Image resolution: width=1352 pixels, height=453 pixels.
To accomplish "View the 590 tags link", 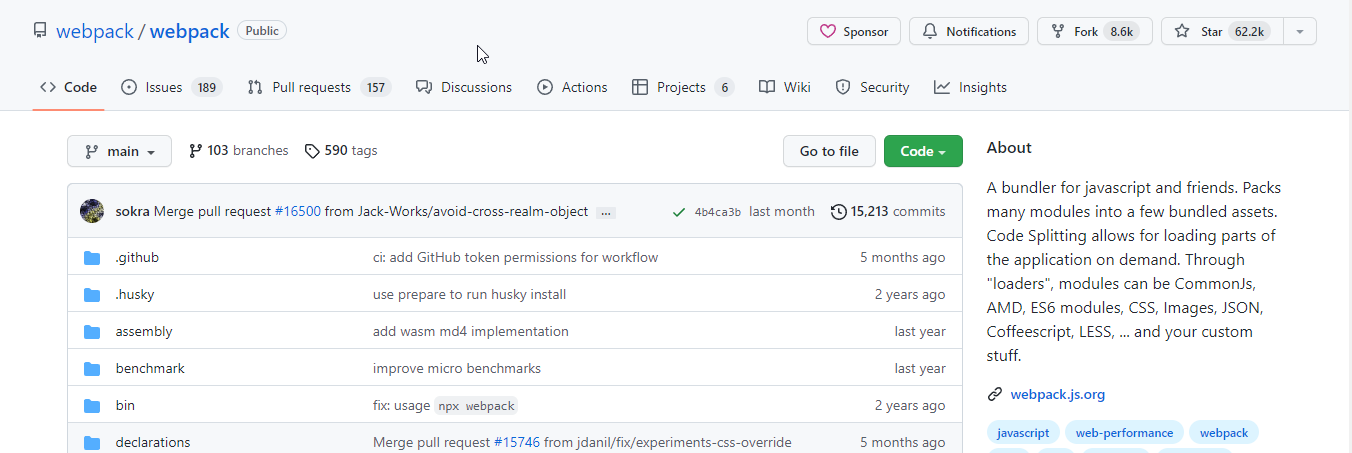I will (341, 151).
